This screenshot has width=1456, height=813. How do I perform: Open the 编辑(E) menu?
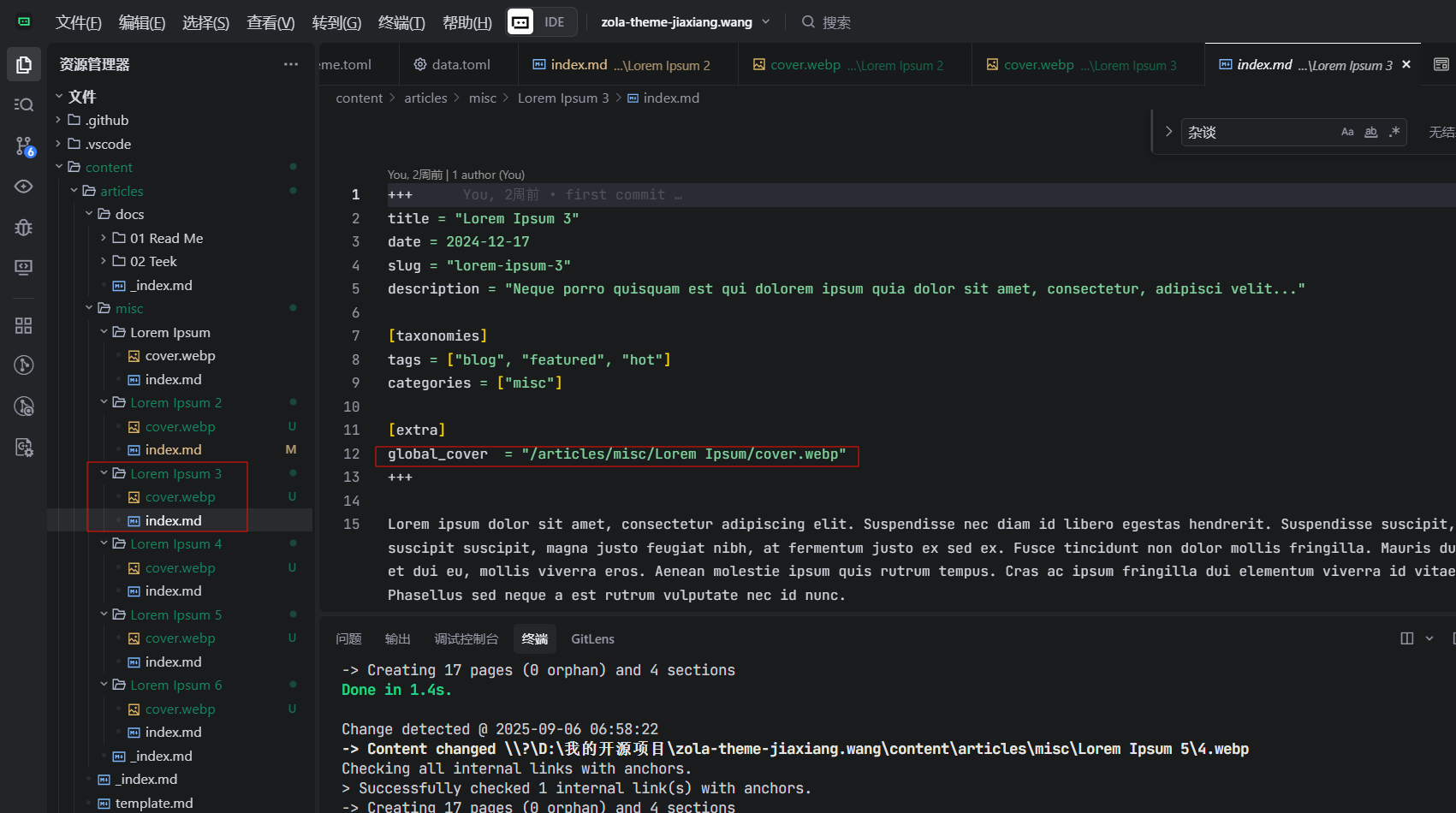point(141,22)
